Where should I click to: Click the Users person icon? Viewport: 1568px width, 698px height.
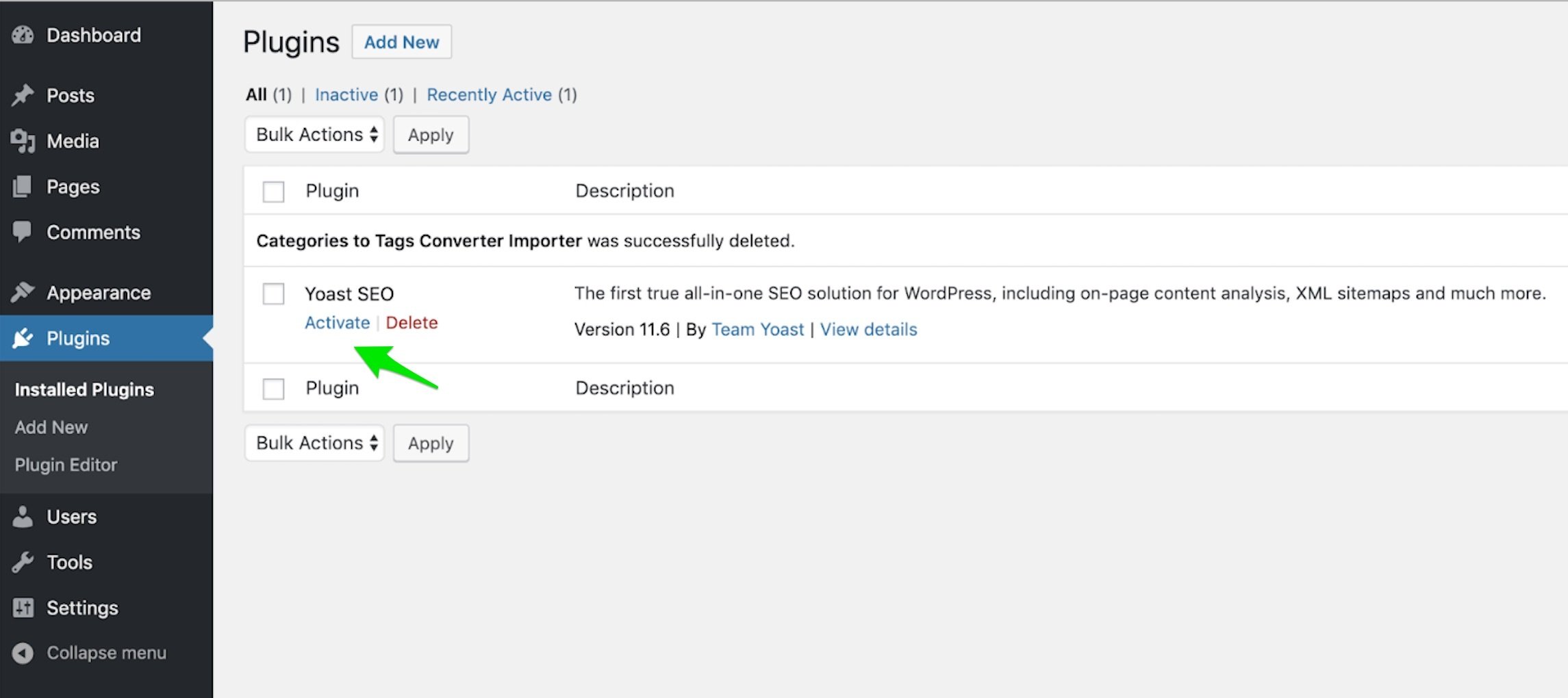[23, 517]
